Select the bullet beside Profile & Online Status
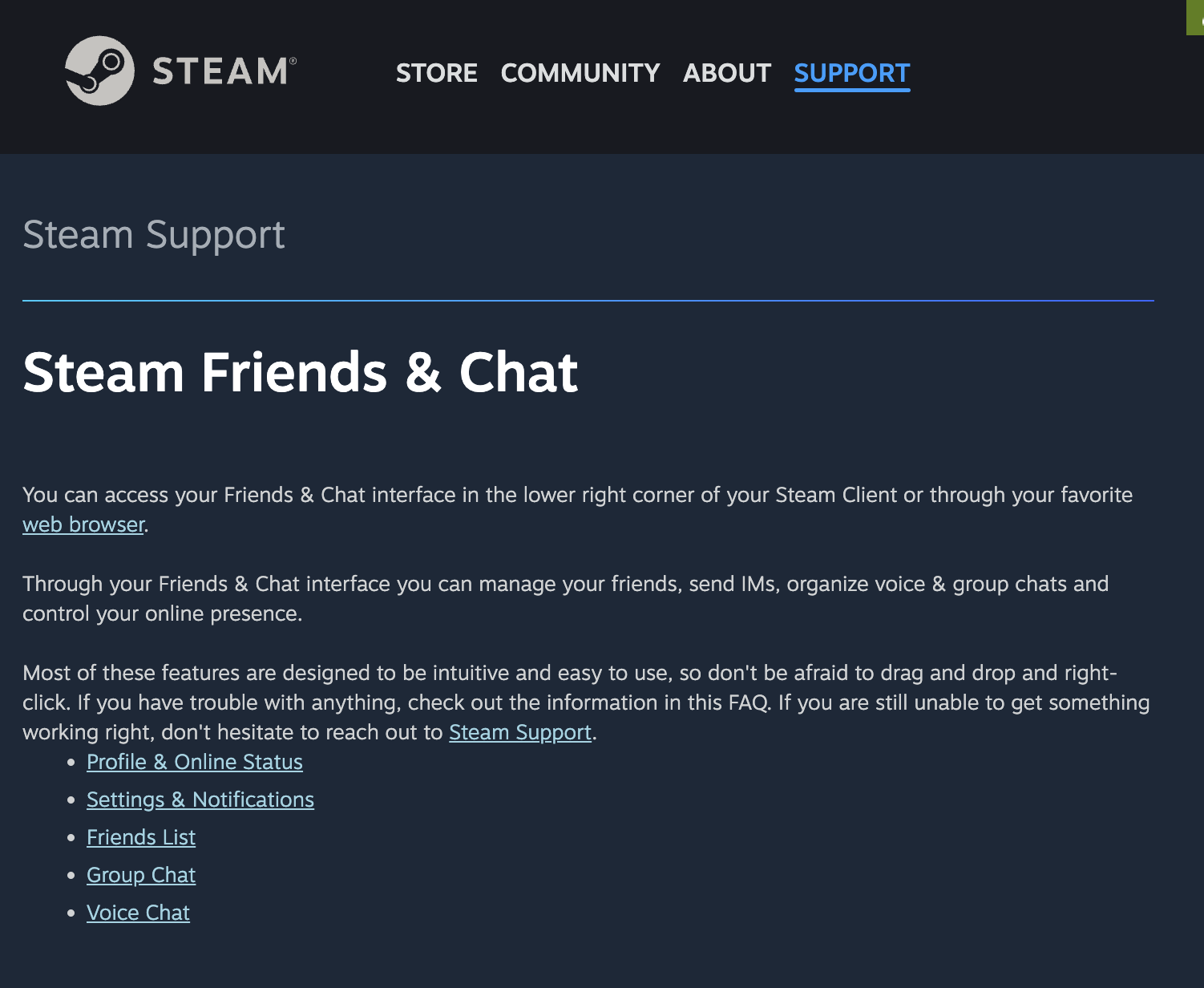This screenshot has width=1204, height=988. click(71, 763)
